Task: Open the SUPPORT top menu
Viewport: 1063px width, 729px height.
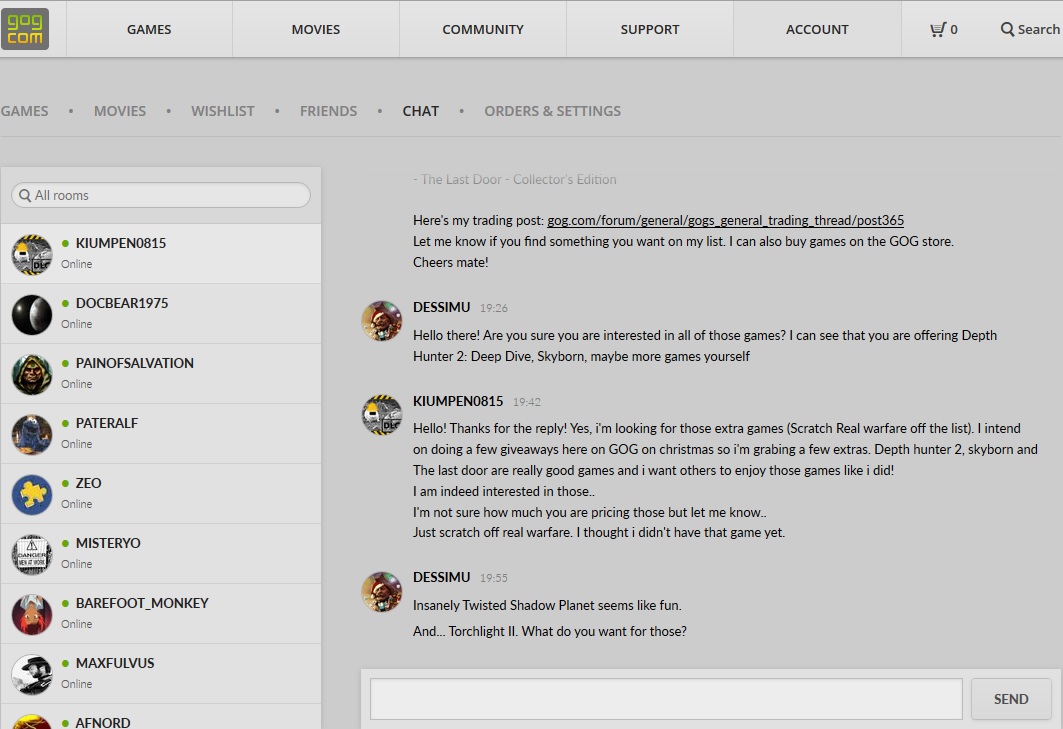Action: (x=649, y=29)
